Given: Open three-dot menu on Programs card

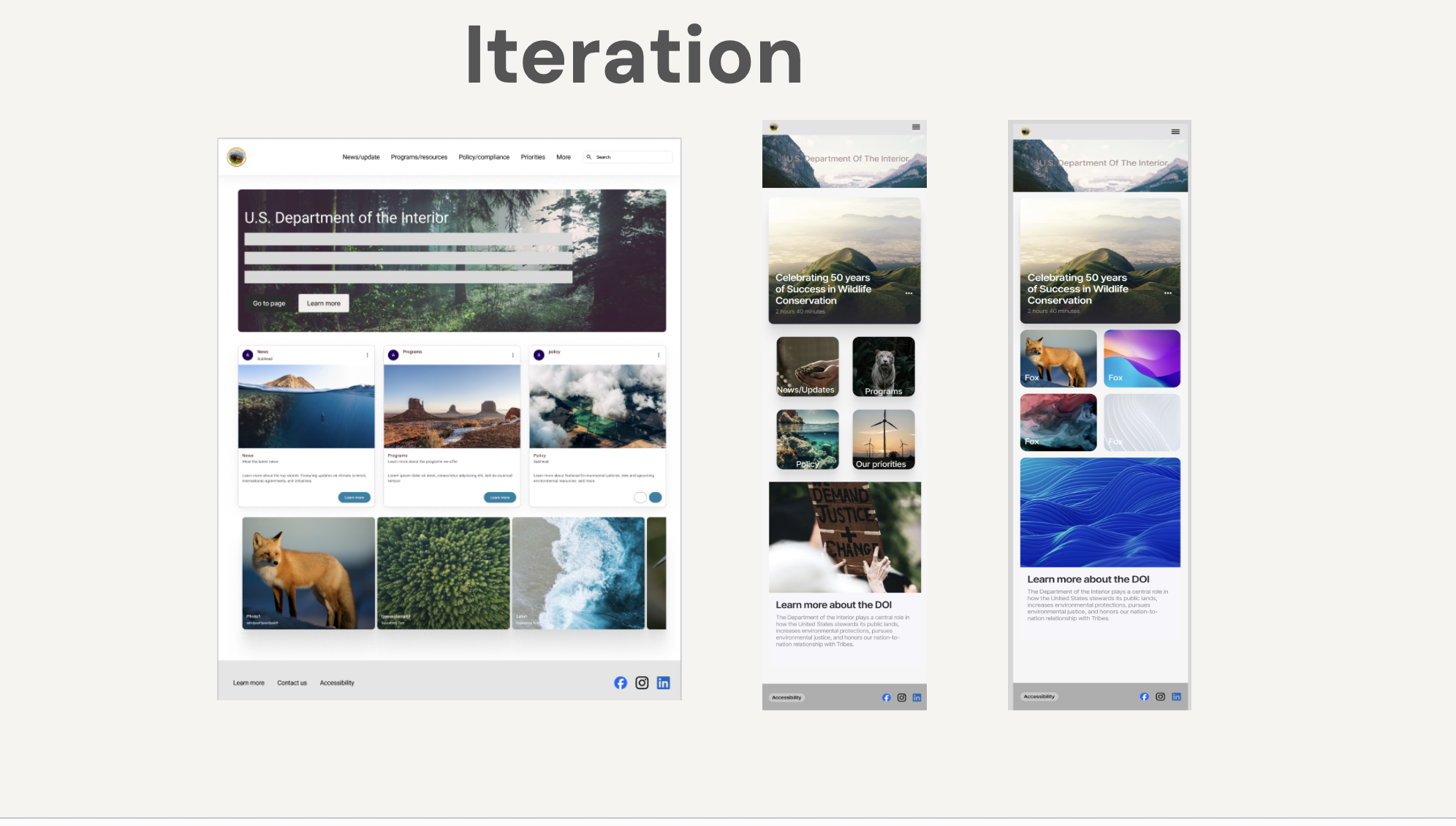Looking at the screenshot, I should click(512, 355).
